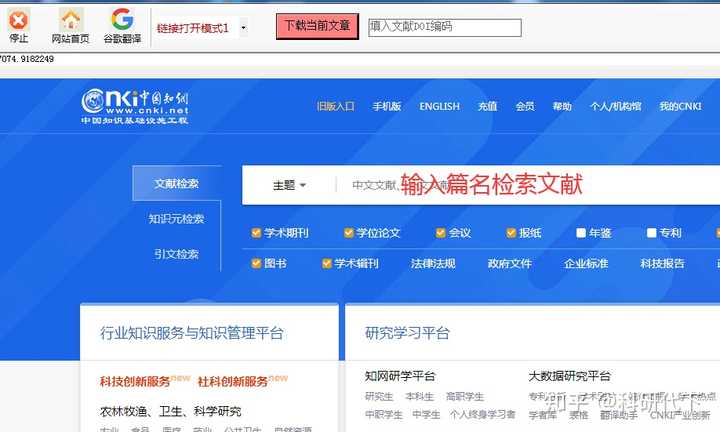
Task: Select the 引文检索 tab
Action: 176,254
